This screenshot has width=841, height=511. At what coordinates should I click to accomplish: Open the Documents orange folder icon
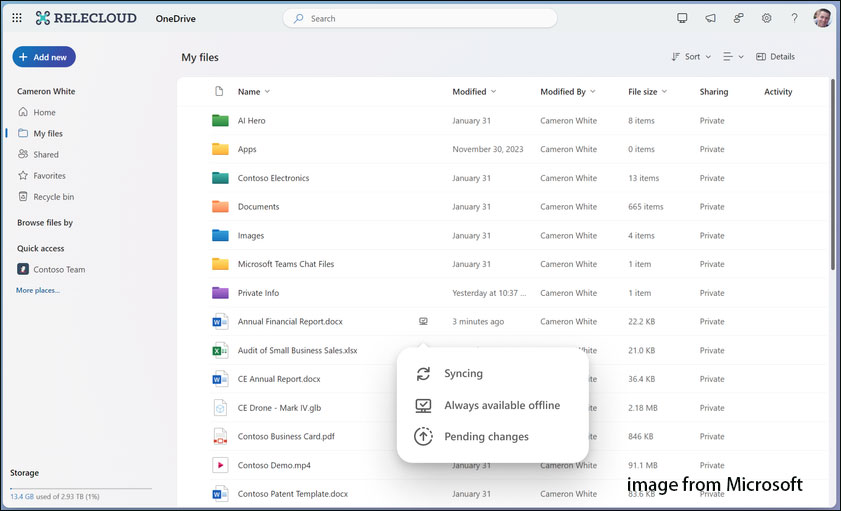click(220, 206)
